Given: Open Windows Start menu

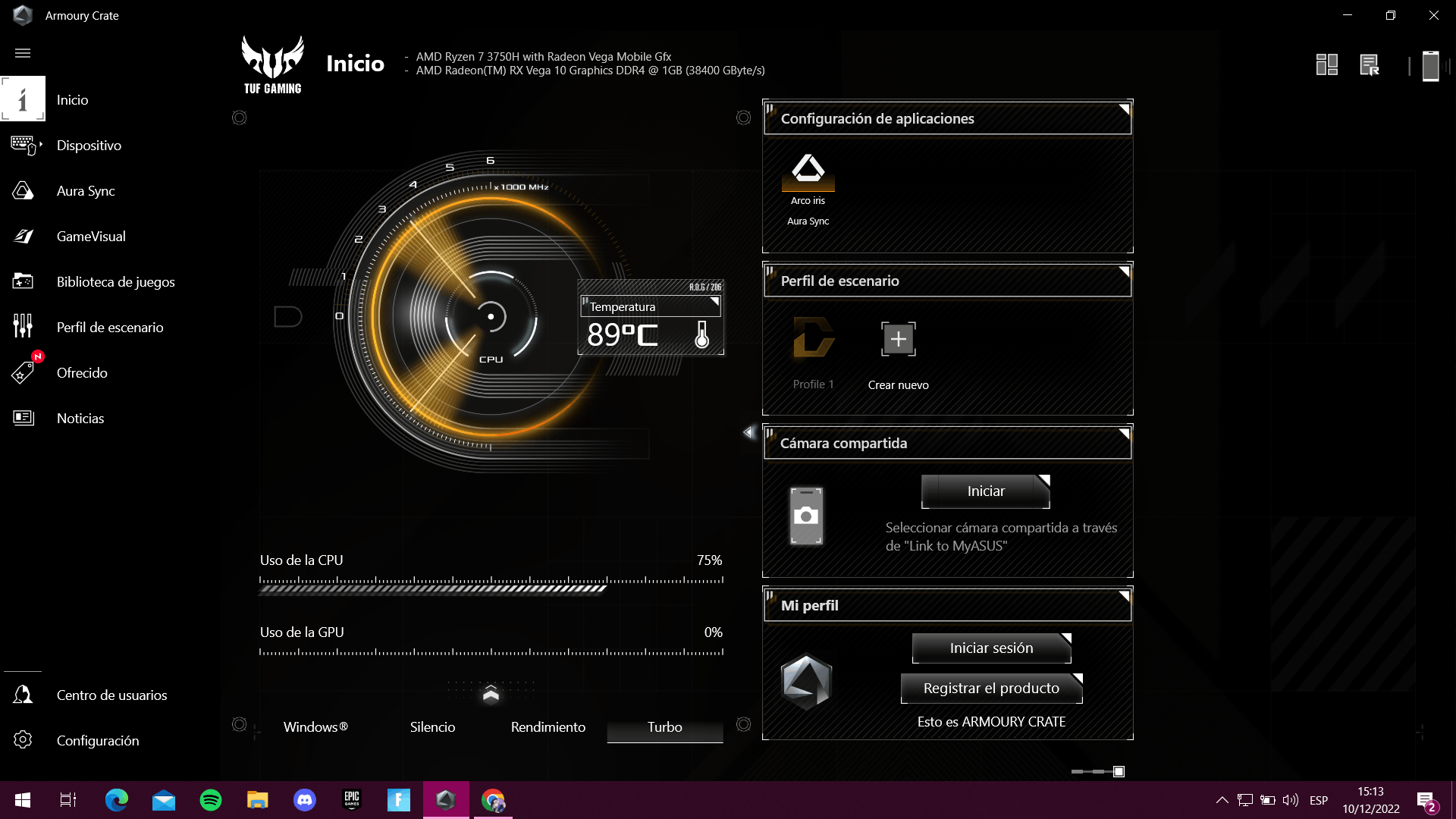Looking at the screenshot, I should tap(23, 800).
